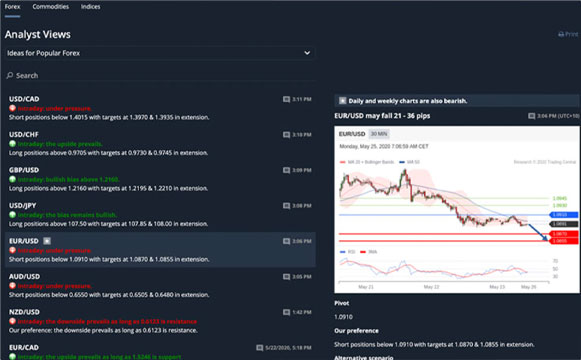This screenshot has height=360, width=581.
Task: Click the red down-arrow icon under USD/CAD
Action: tap(13, 108)
